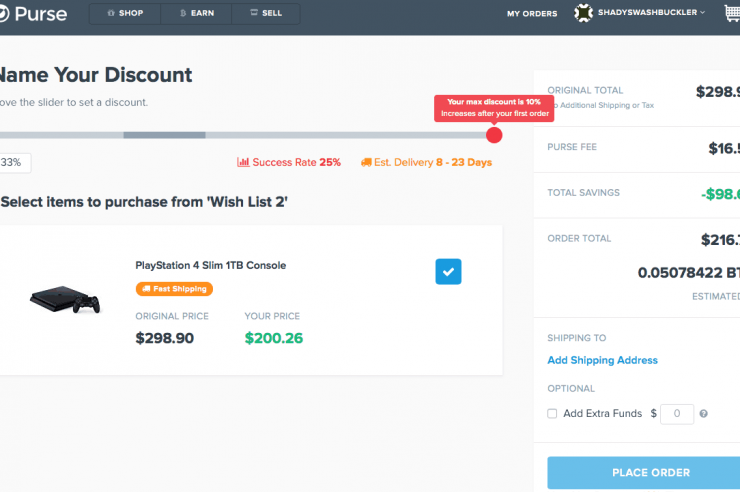Click the ORIGINAL TOTAL label
Screen dimensions: 740x492
585,90
